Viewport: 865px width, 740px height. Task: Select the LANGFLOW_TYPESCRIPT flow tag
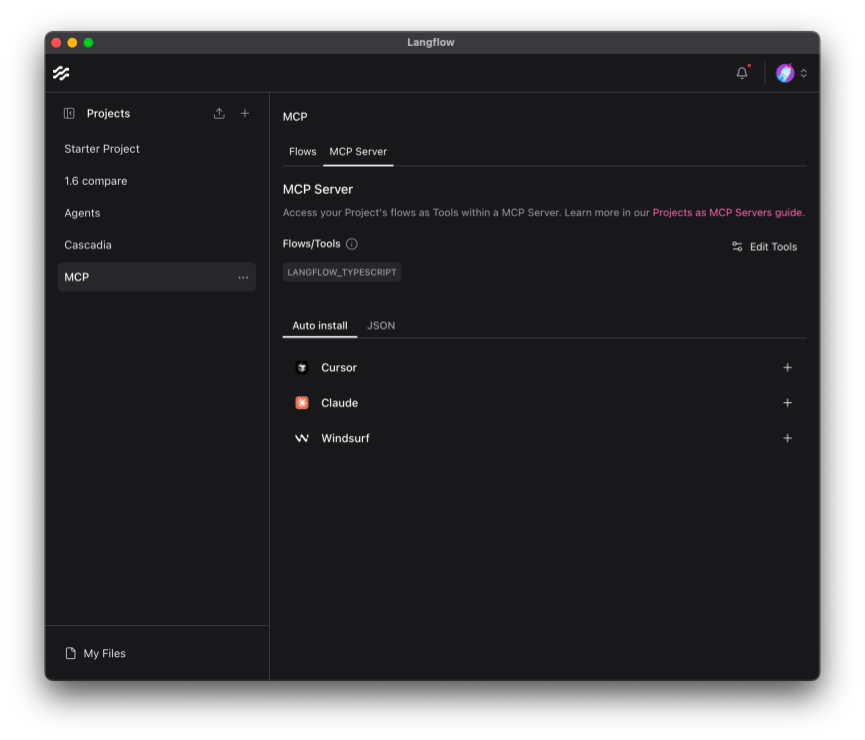coord(342,271)
